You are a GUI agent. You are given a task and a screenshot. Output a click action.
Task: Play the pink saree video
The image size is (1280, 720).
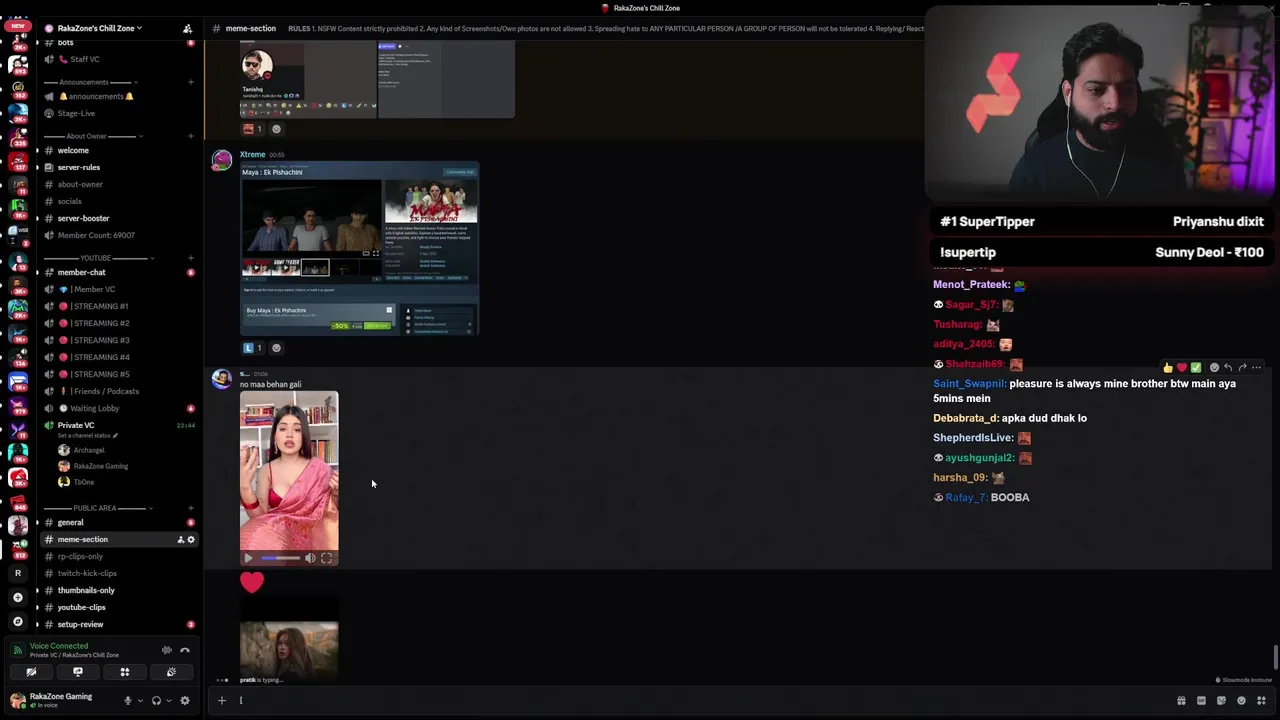(249, 558)
